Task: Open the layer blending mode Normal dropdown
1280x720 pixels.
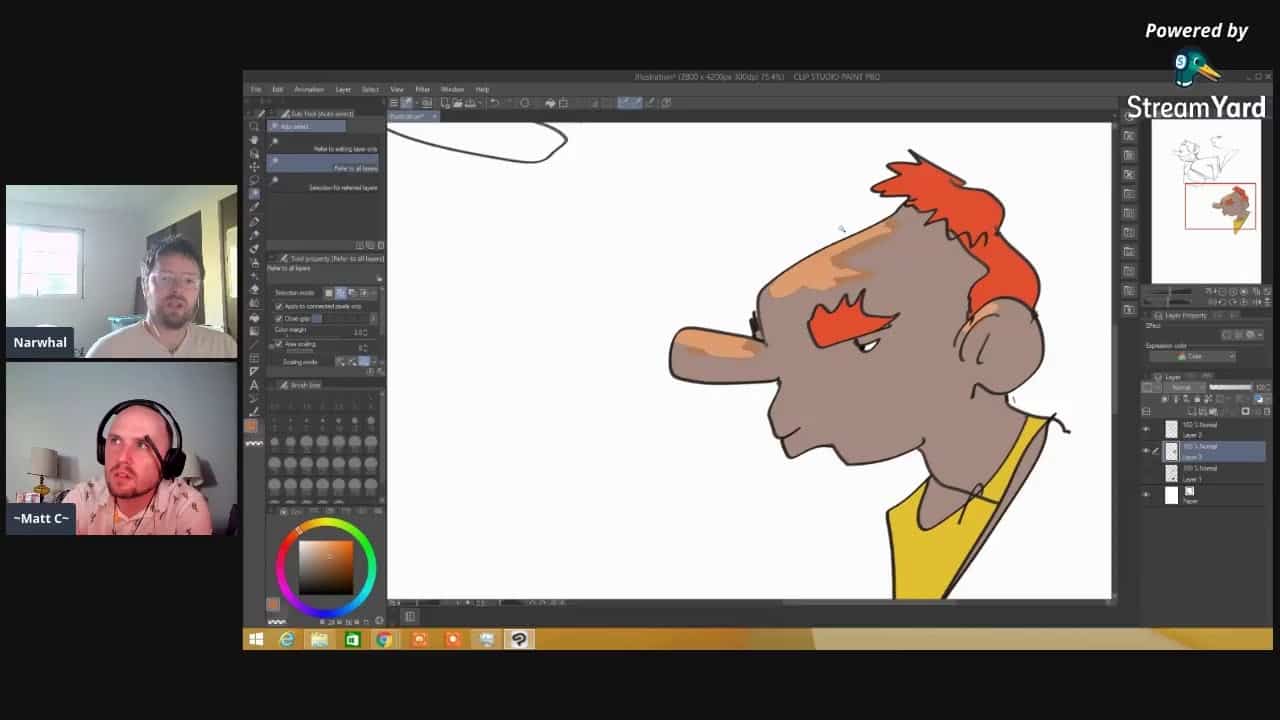Action: tap(1182, 387)
